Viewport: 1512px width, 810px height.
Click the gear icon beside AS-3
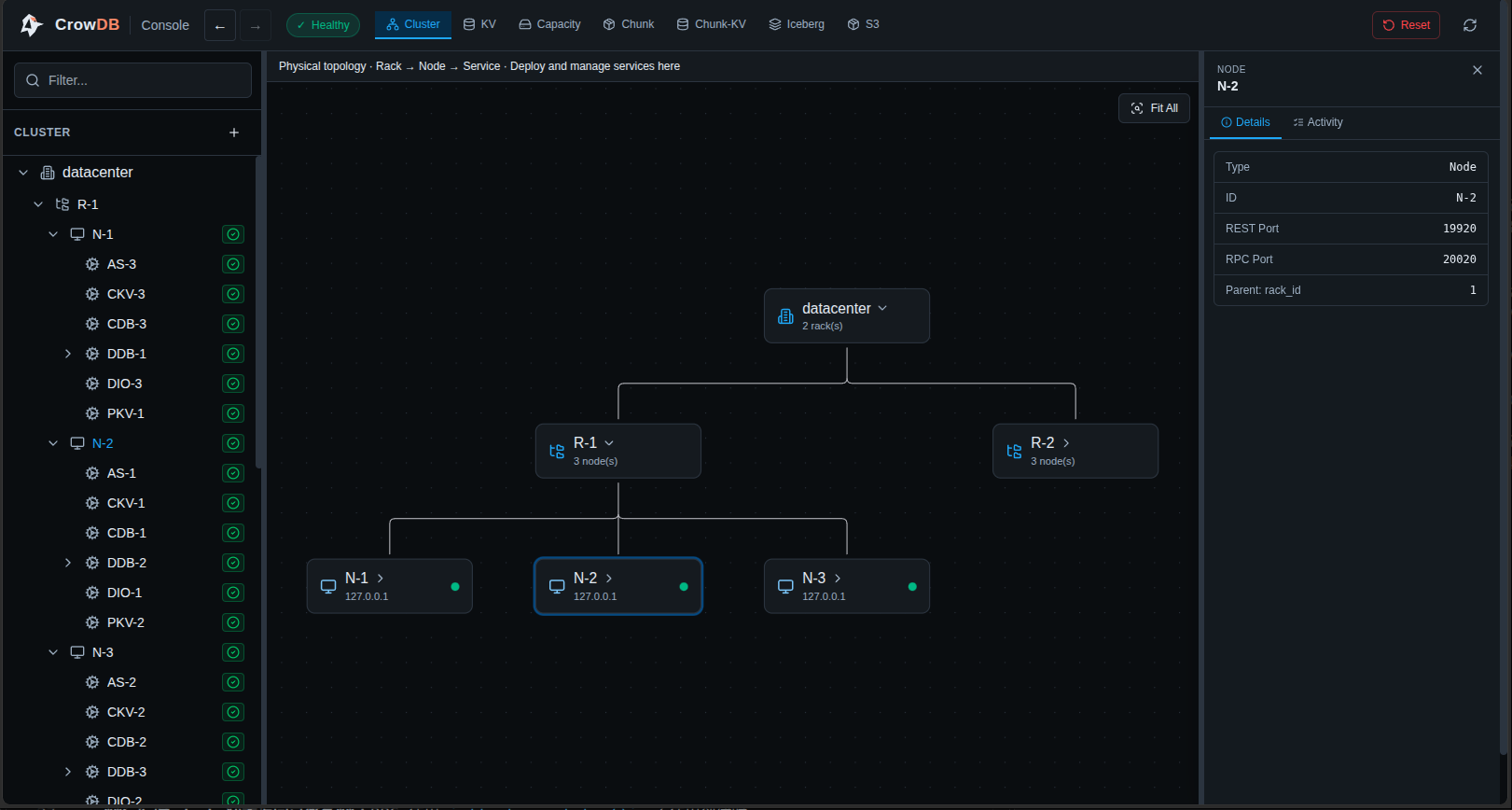(92, 264)
